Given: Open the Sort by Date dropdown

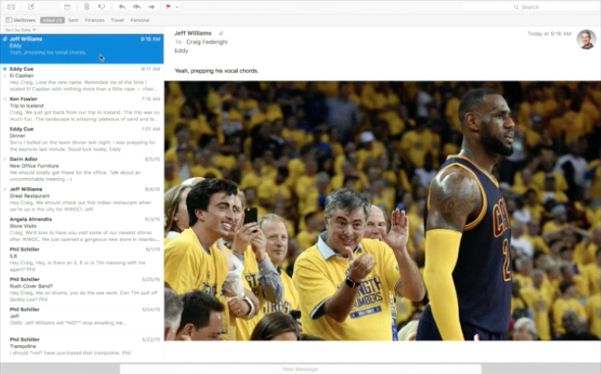Looking at the screenshot, I should [21, 30].
